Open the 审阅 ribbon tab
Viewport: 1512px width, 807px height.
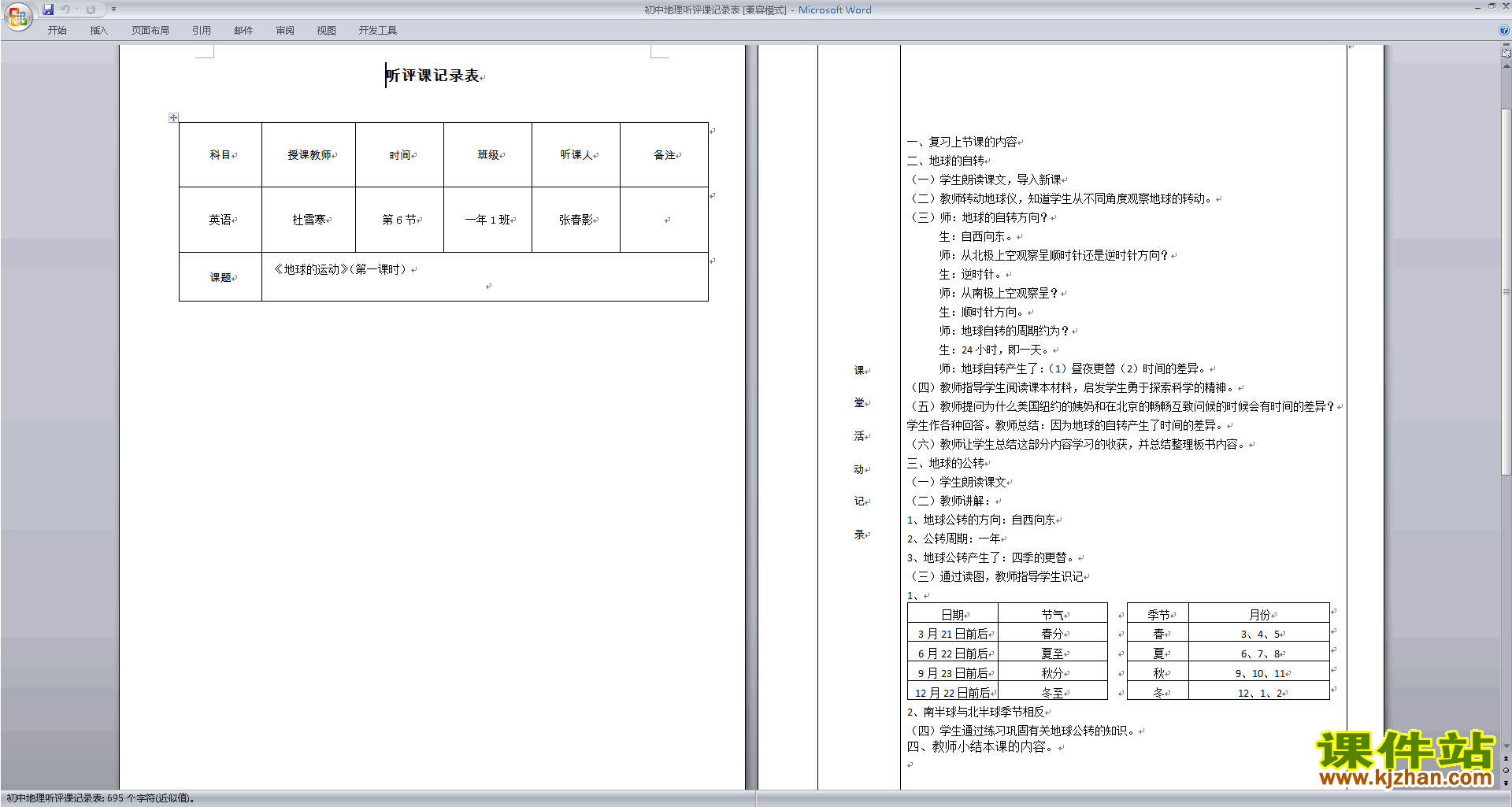[x=285, y=31]
